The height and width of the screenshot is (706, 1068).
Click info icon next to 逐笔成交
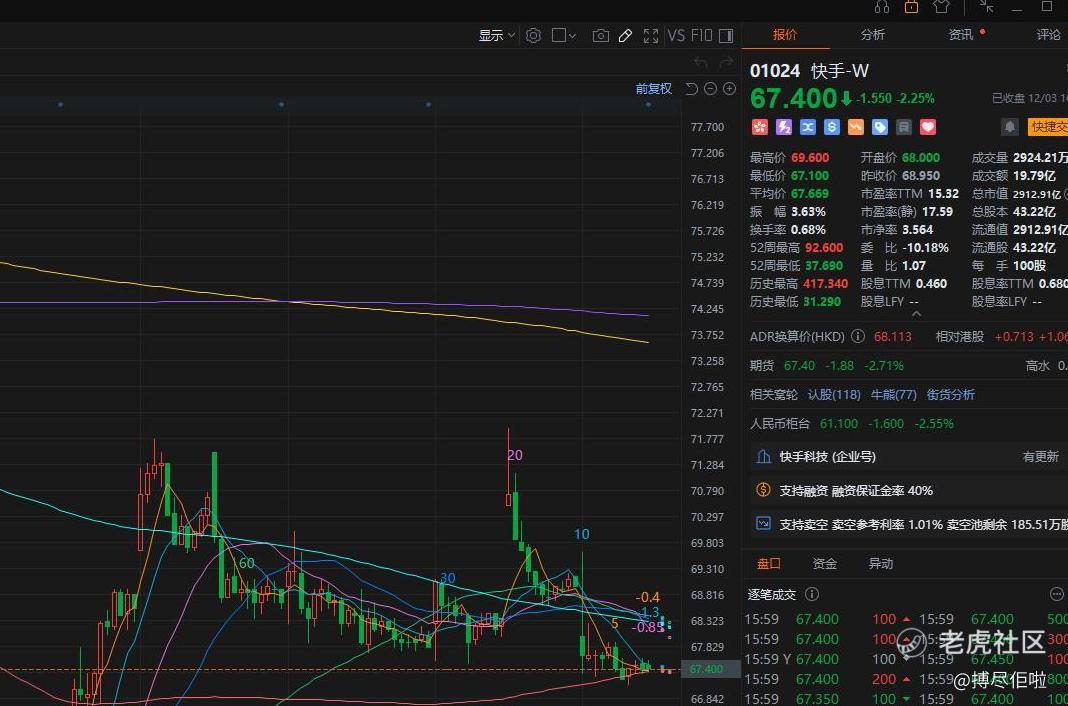point(812,594)
